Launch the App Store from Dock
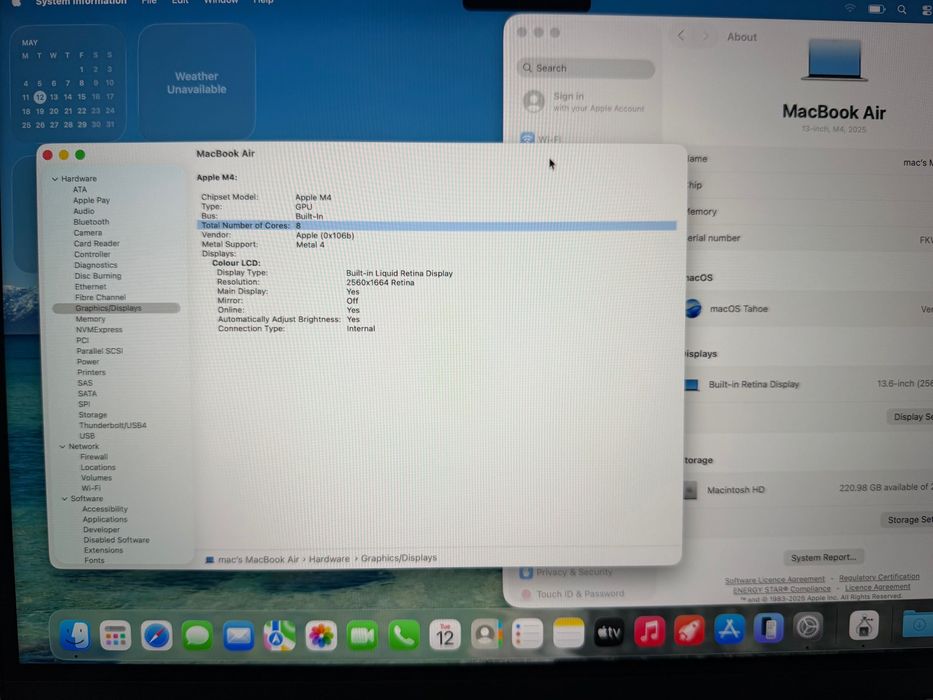Image resolution: width=933 pixels, height=700 pixels. [x=730, y=629]
